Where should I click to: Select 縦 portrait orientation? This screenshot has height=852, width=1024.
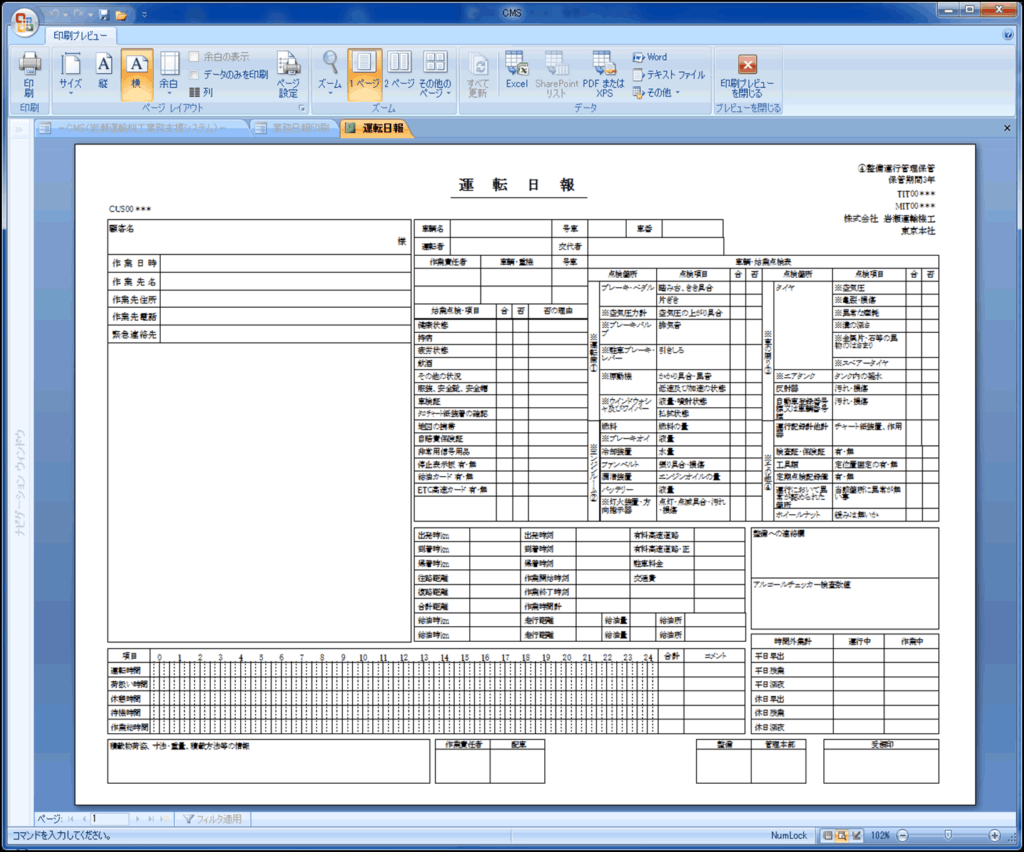pyautogui.click(x=103, y=72)
